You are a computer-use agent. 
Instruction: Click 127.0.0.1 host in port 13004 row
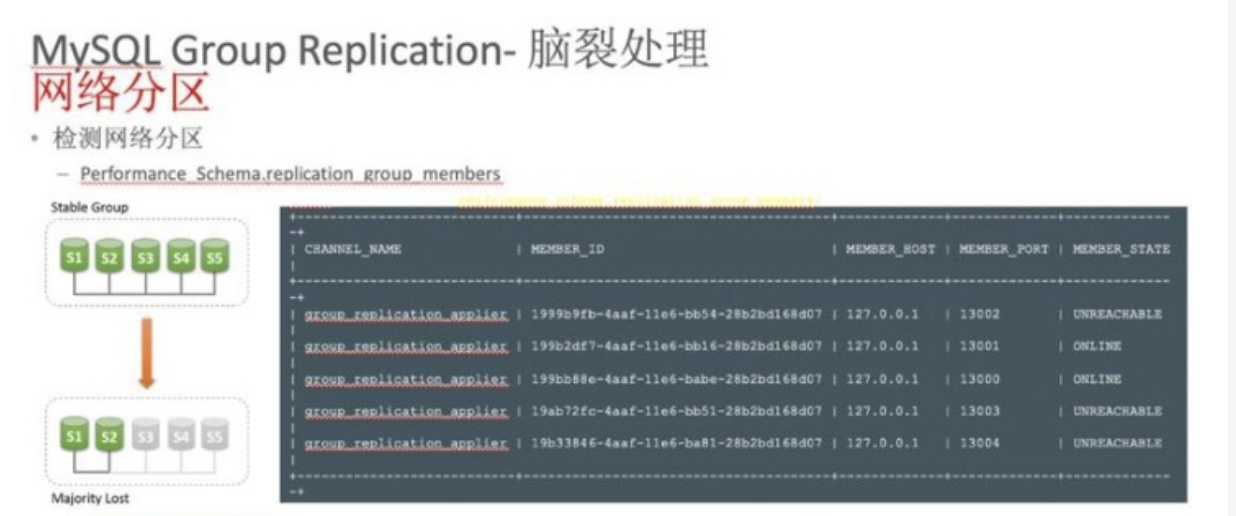(882, 443)
